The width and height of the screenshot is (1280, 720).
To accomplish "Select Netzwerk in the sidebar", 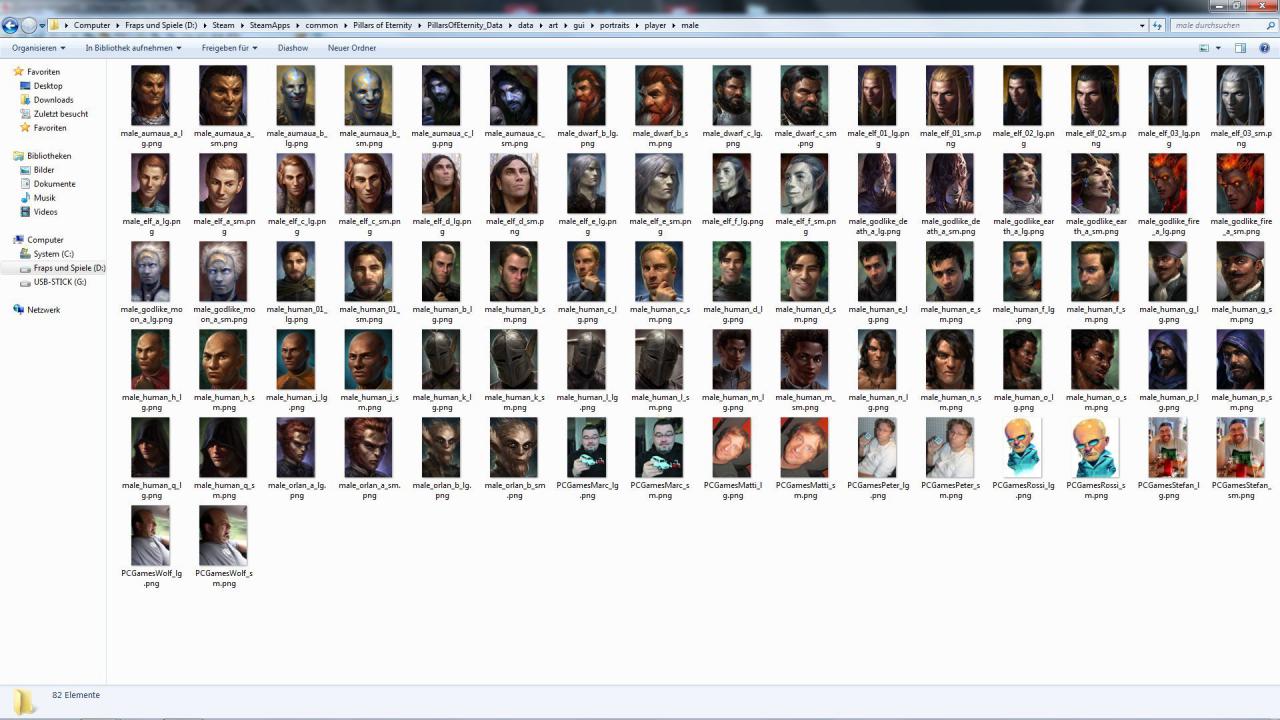I will click(43, 310).
